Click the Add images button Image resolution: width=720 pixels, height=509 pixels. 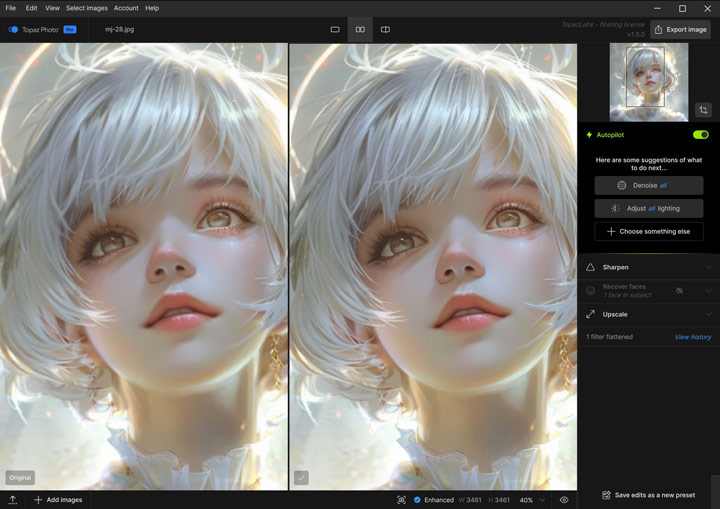point(58,500)
